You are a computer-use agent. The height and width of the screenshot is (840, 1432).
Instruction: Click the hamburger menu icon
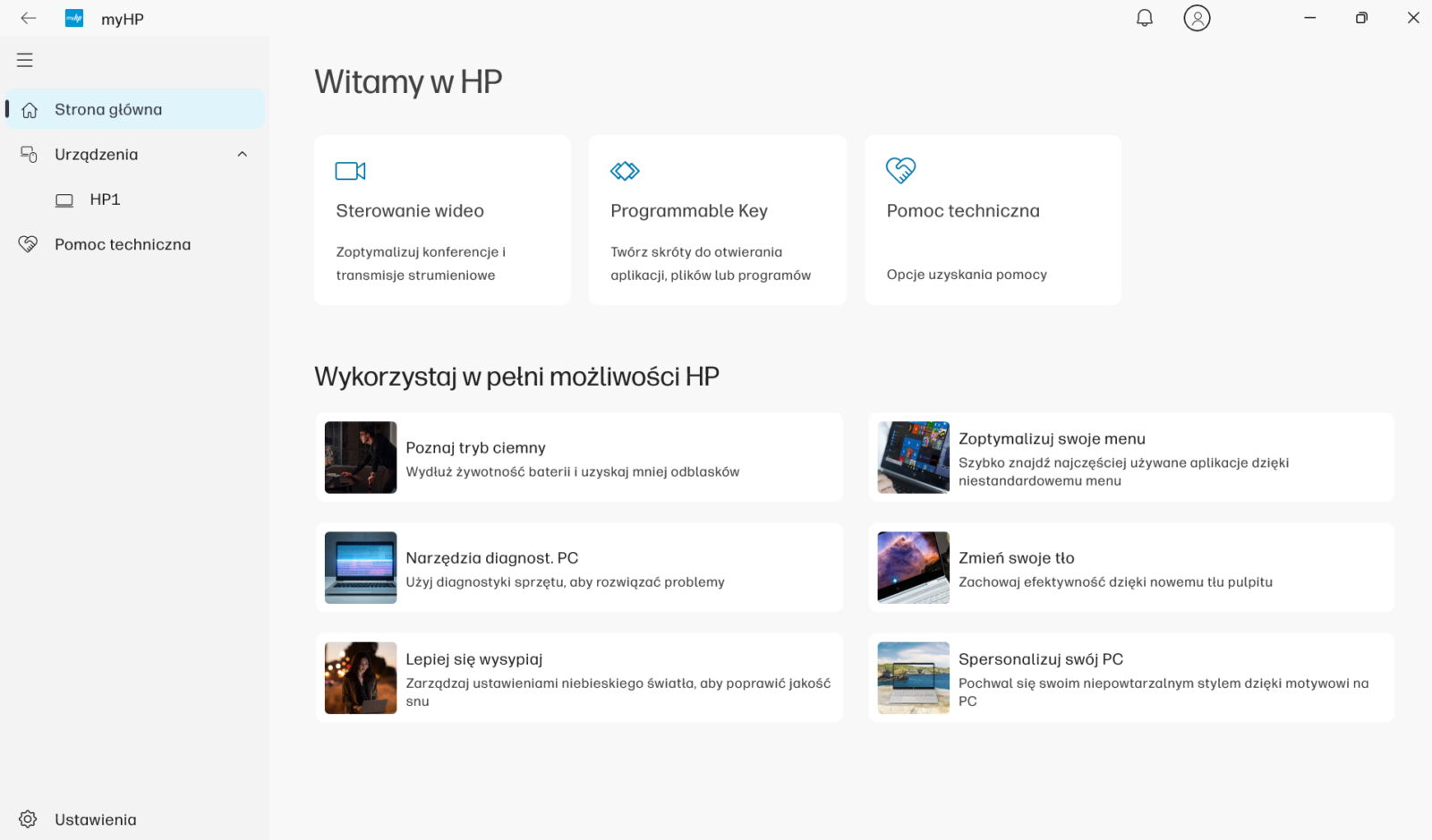point(25,60)
